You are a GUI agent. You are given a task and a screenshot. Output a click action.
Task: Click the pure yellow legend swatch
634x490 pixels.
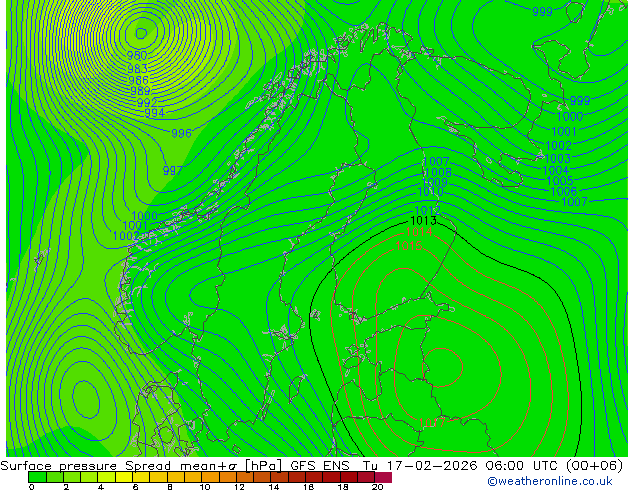point(124,477)
